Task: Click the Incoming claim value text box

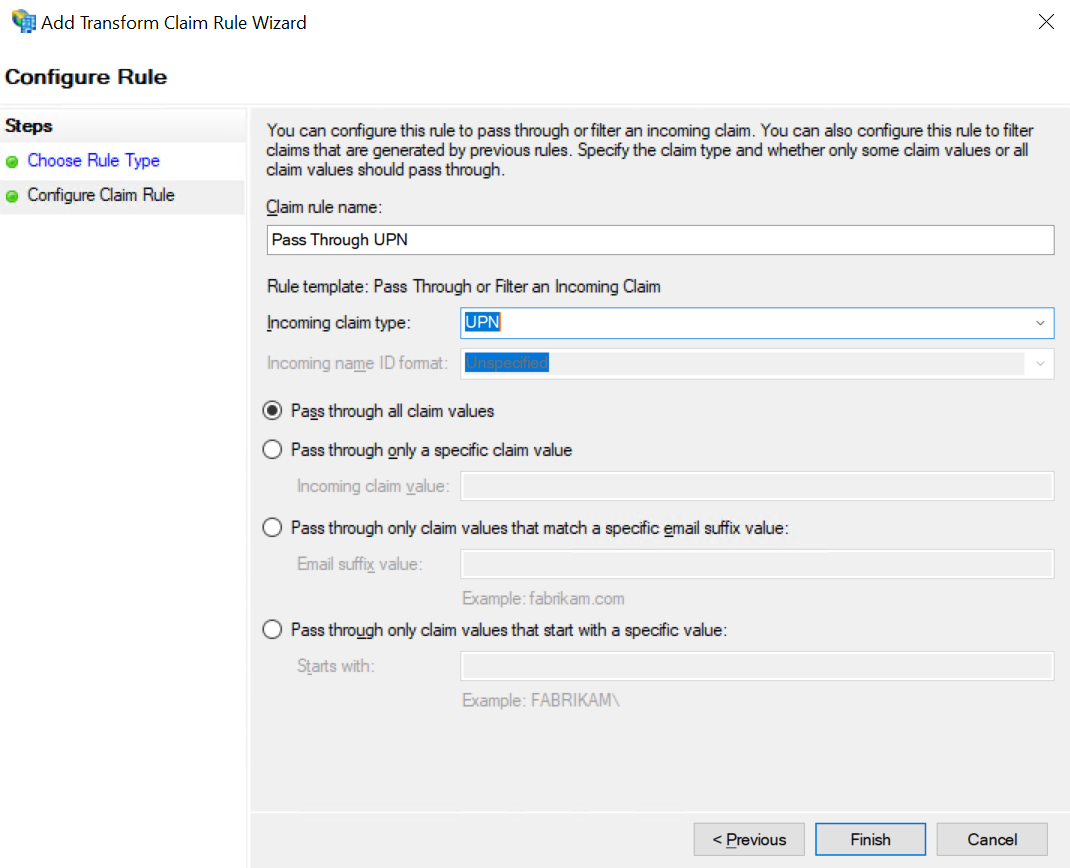Action: [756, 486]
